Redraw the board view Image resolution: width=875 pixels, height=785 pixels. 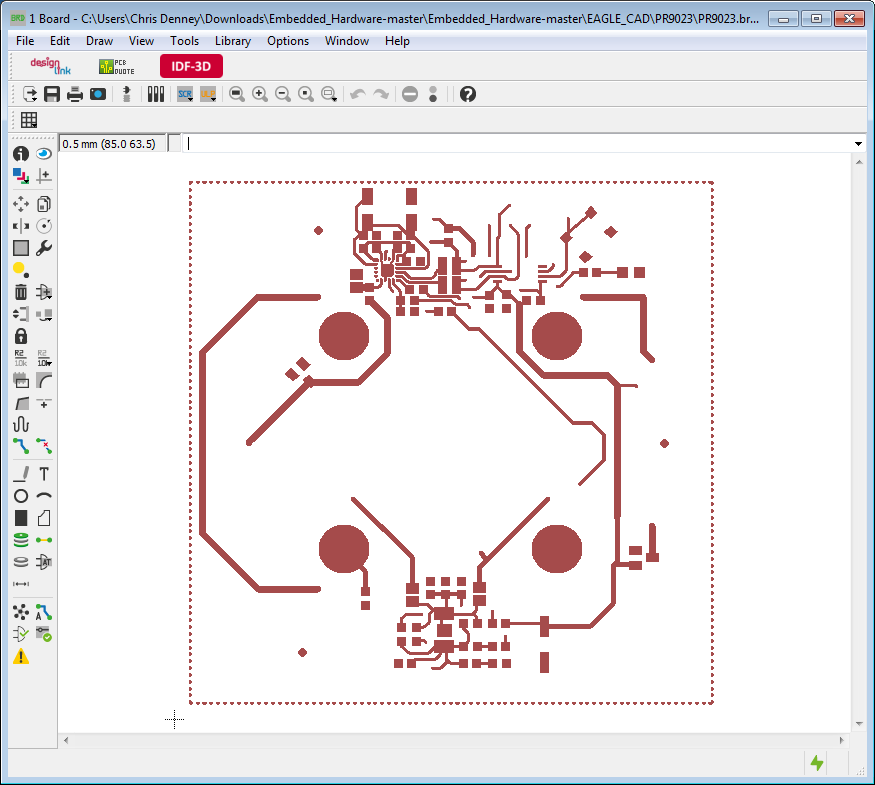306,94
